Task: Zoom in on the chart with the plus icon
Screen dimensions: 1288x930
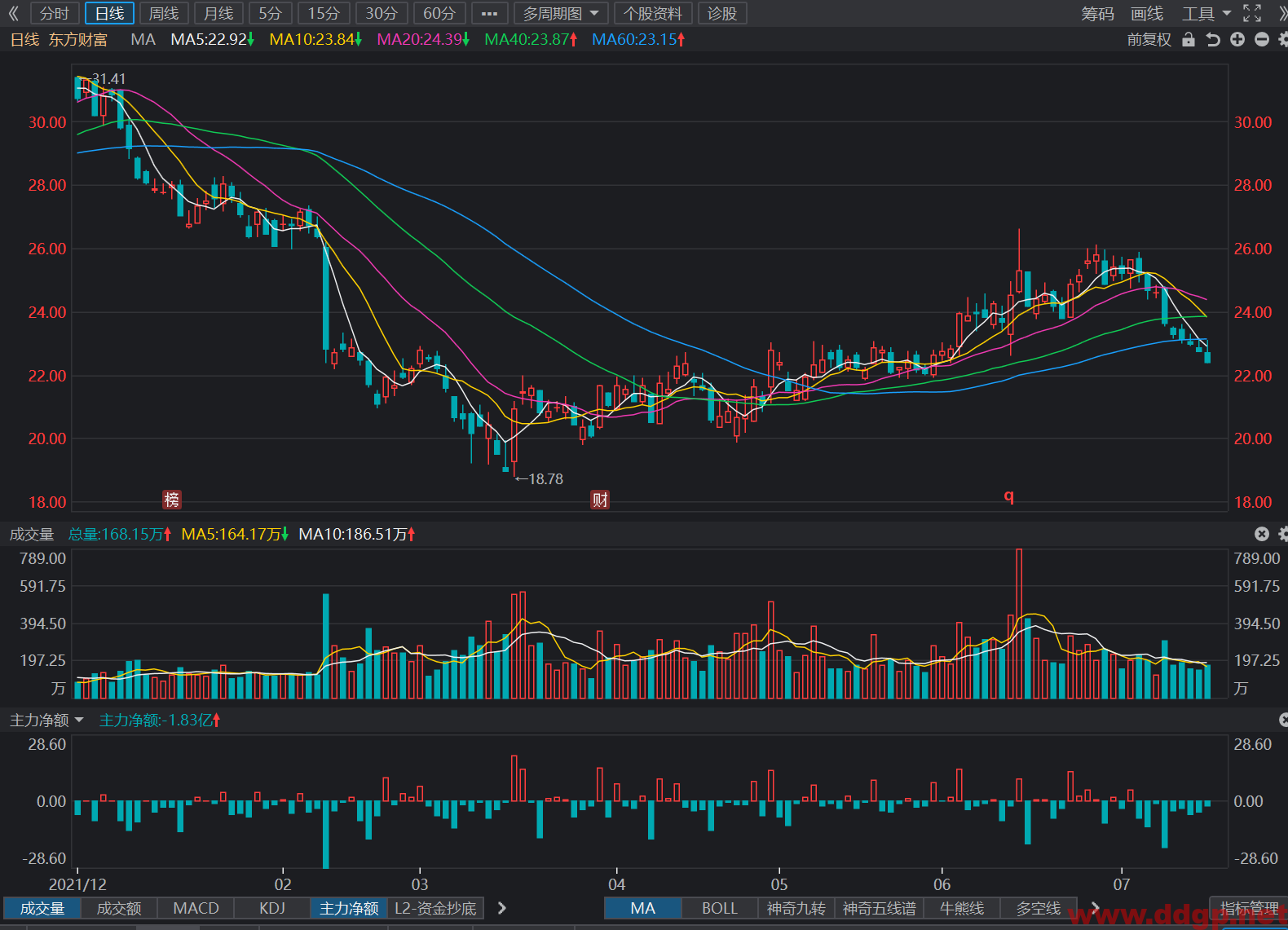Action: coord(1237,39)
